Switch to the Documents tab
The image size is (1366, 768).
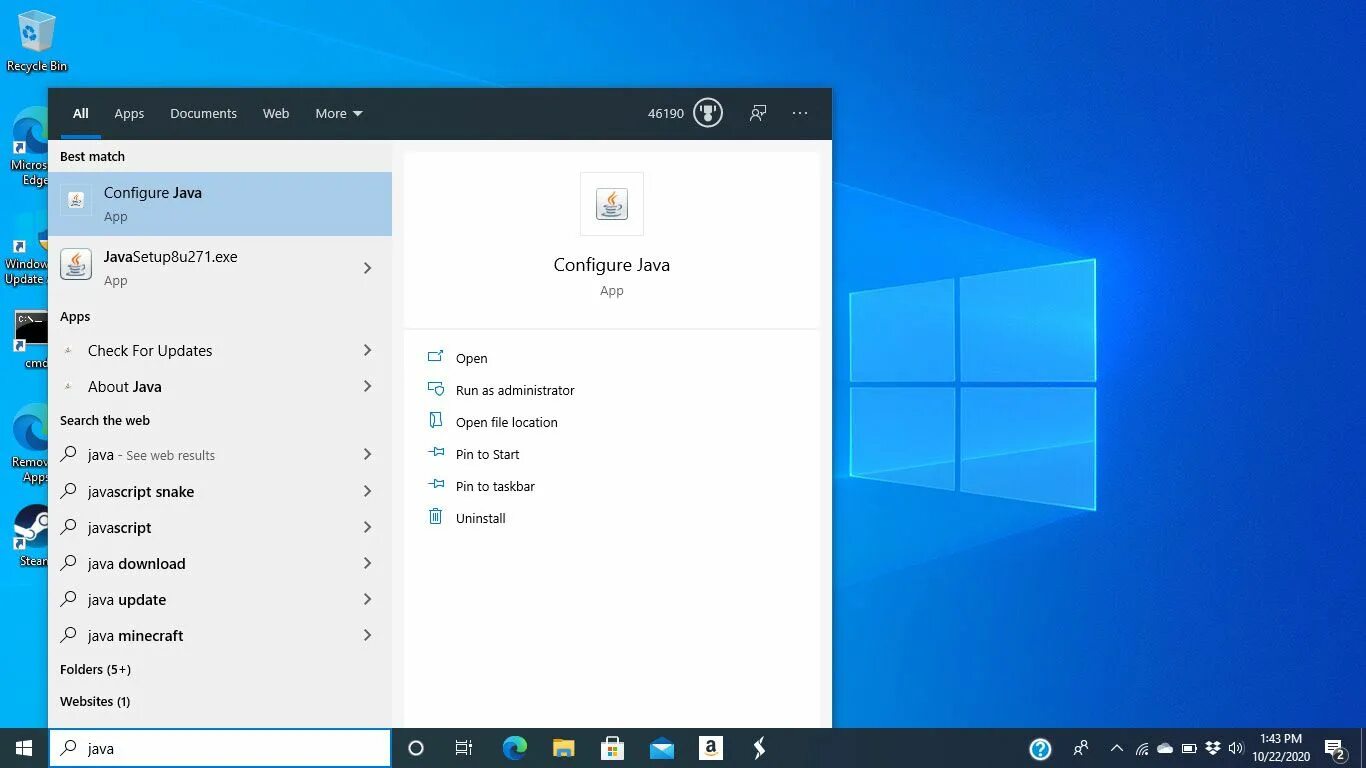point(203,113)
